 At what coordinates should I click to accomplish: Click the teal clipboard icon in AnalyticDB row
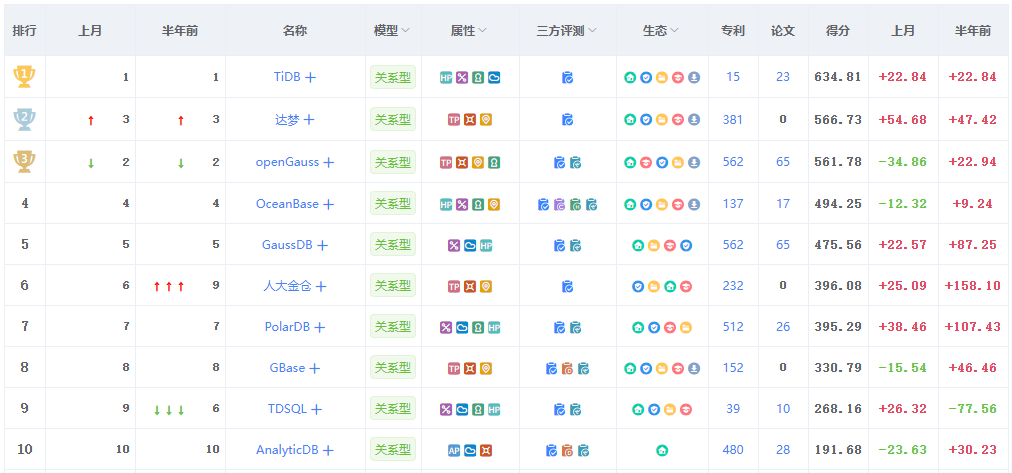pos(583,450)
